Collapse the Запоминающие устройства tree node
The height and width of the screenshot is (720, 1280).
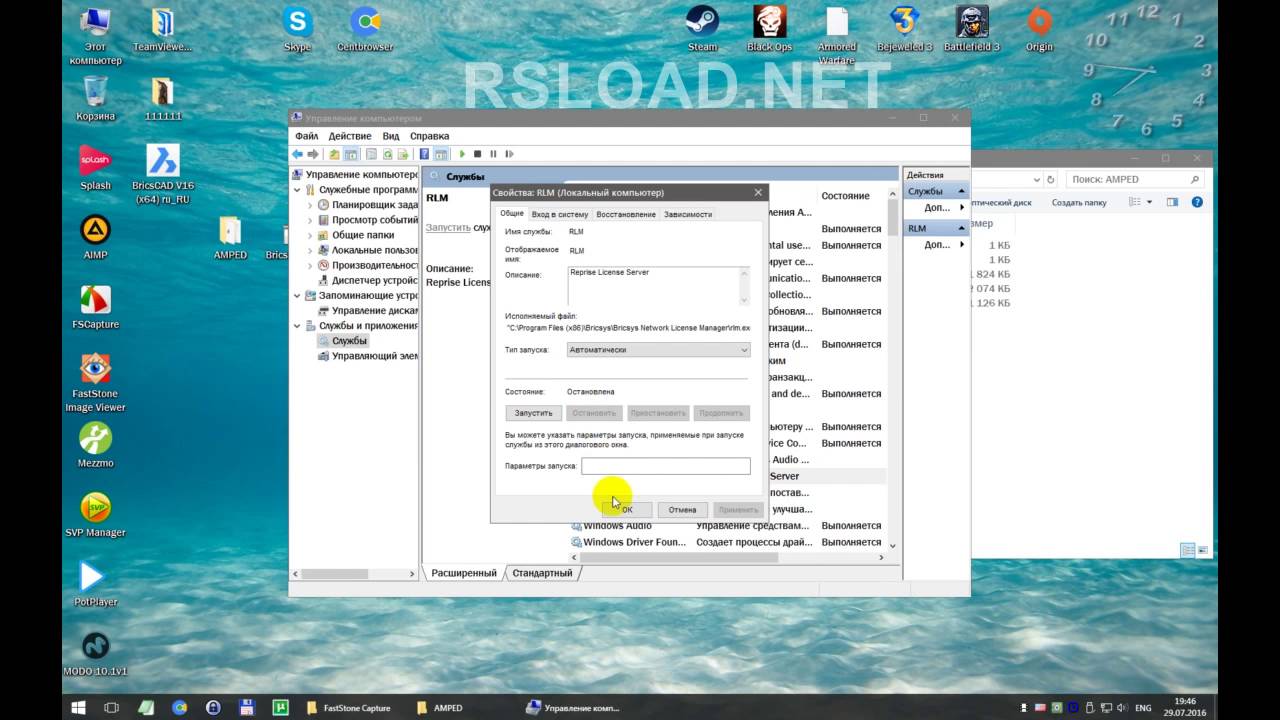coord(297,296)
